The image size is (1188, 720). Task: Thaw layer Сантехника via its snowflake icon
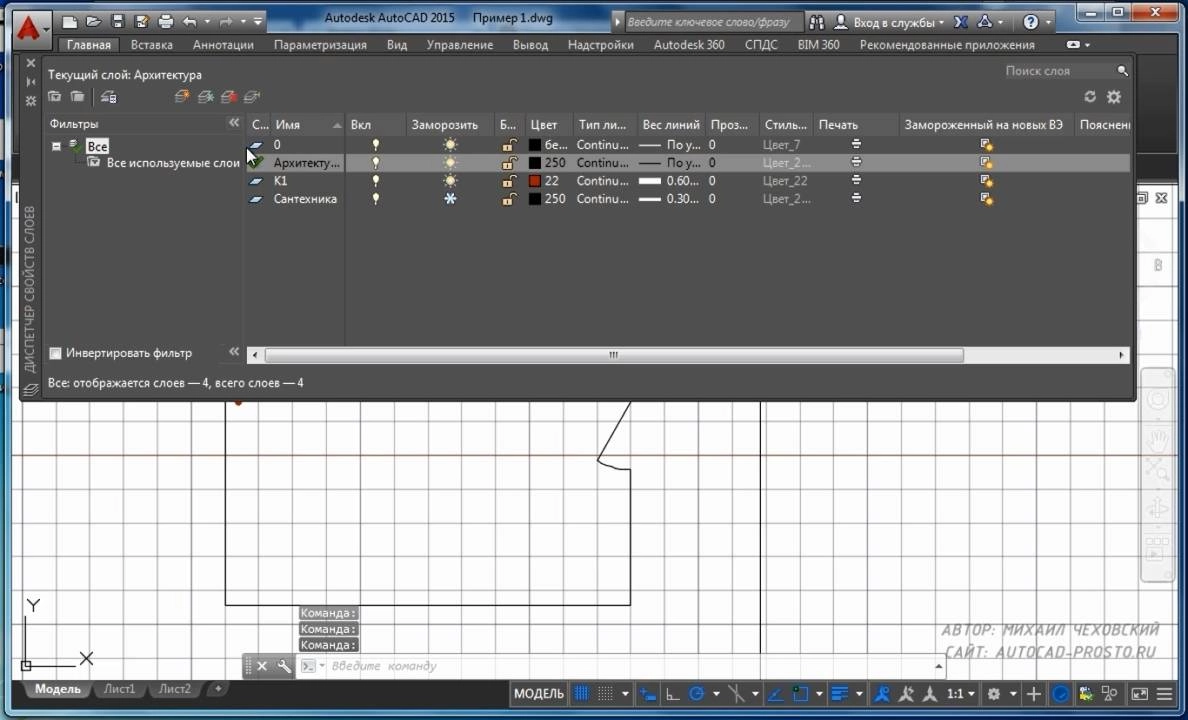(x=450, y=199)
